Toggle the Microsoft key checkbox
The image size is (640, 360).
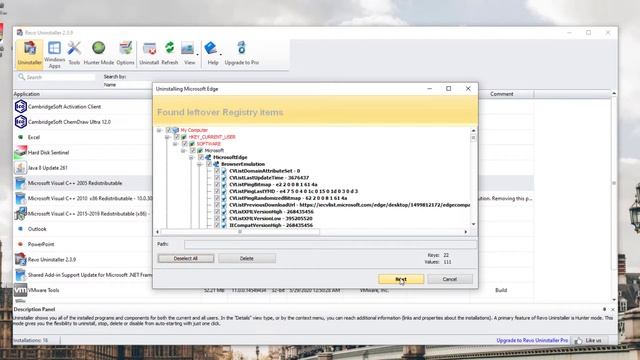(x=193, y=151)
